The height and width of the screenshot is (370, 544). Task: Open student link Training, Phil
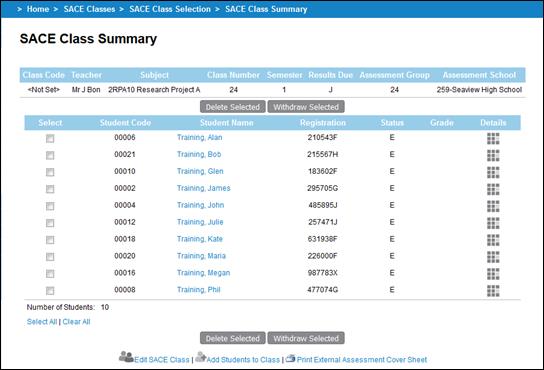(199, 290)
